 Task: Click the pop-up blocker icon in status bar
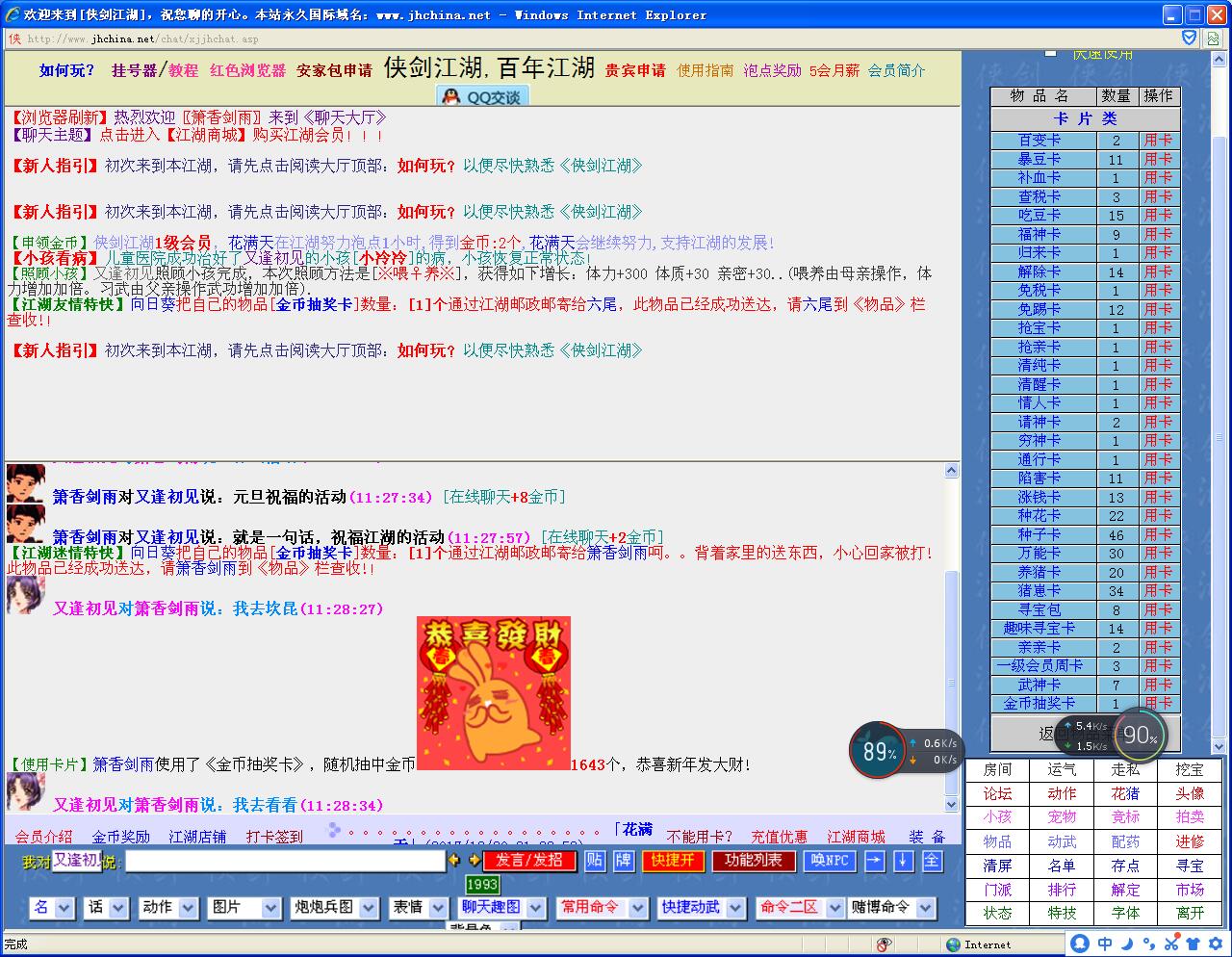[x=884, y=944]
